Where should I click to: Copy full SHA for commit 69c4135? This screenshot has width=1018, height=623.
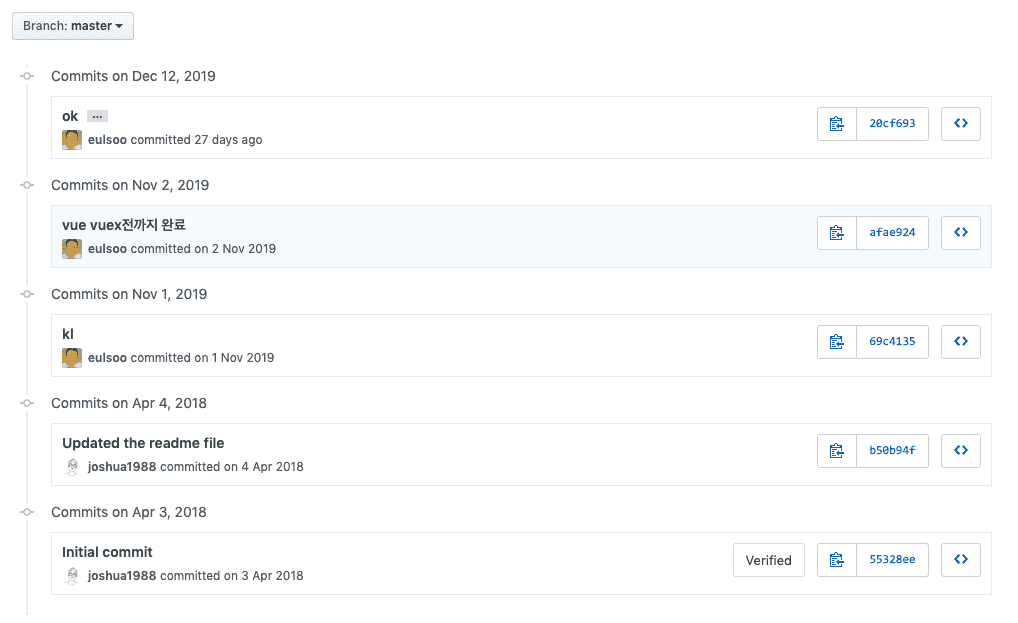click(836, 342)
